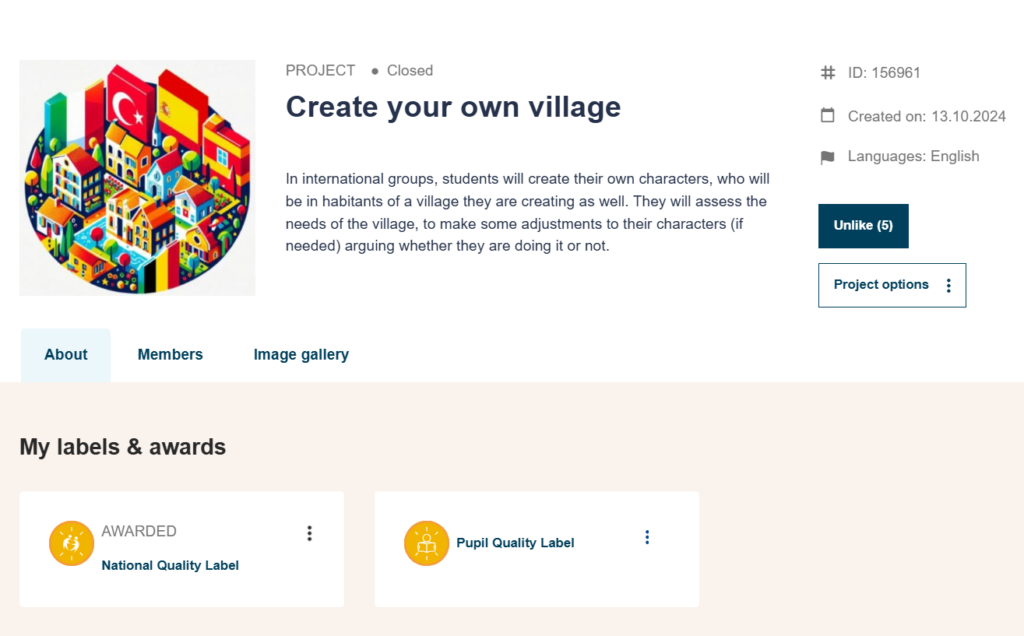Screen dimensions: 1024x636
Task: Open the National Quality Label link
Action: pos(170,565)
